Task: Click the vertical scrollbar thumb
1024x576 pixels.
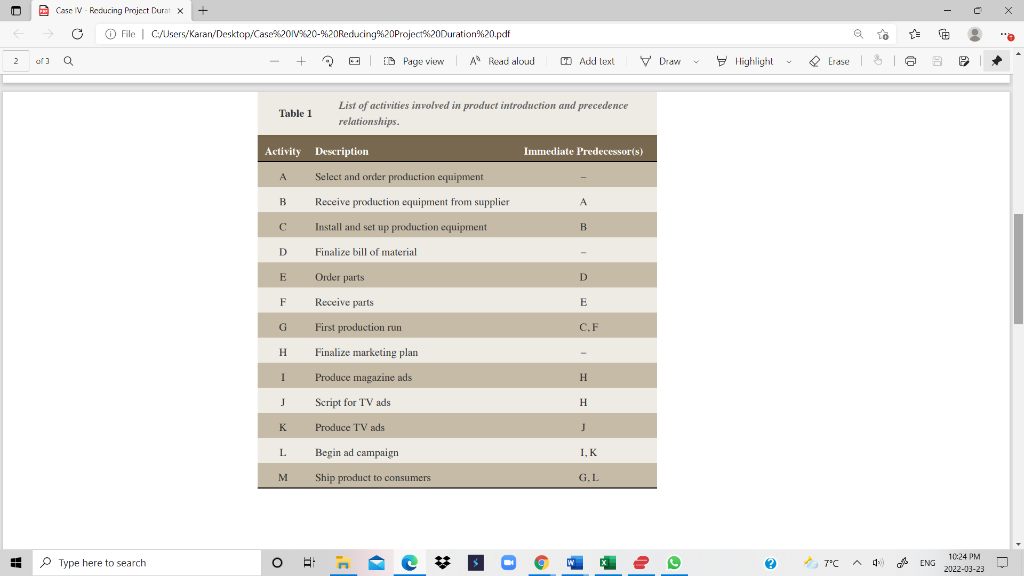Action: (1018, 268)
